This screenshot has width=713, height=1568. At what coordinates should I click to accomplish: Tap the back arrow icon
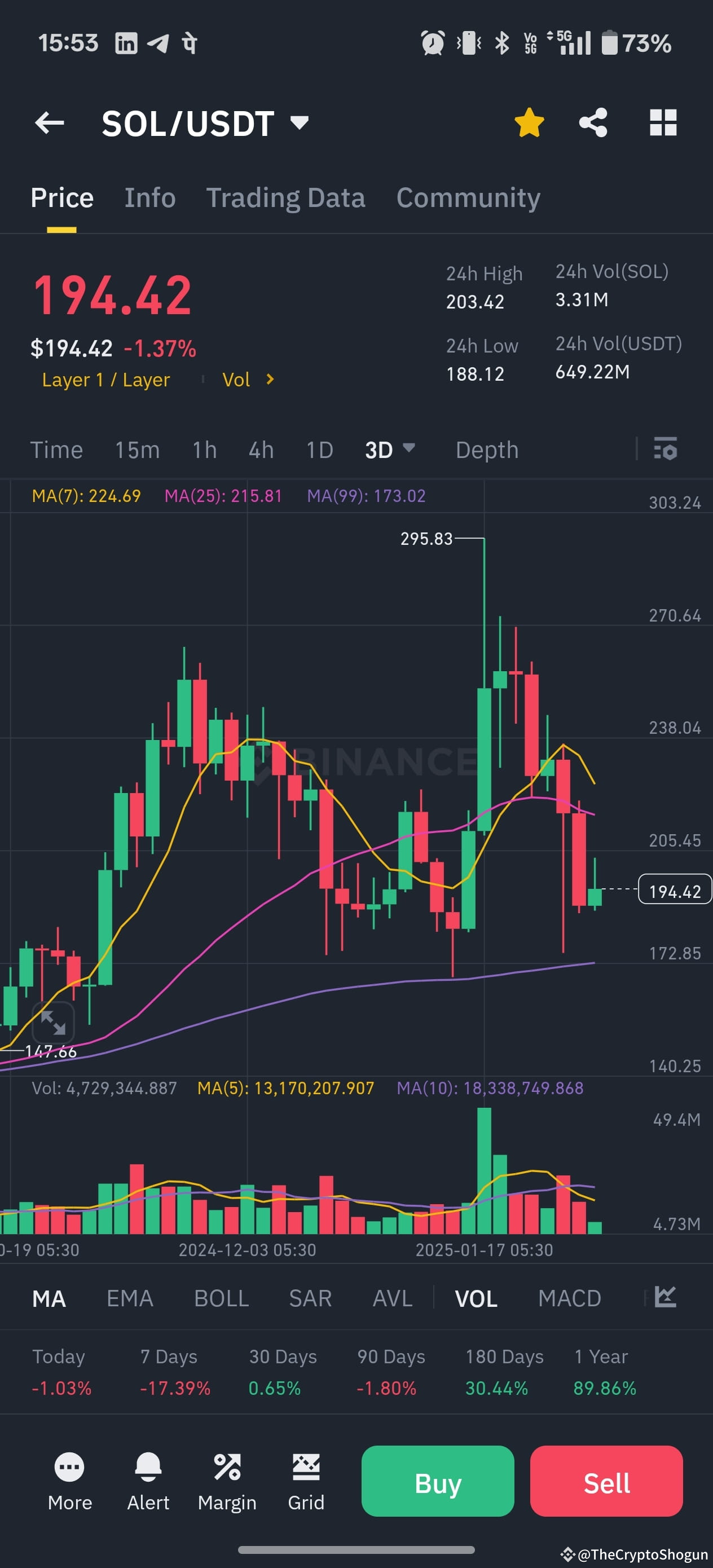pyautogui.click(x=49, y=123)
